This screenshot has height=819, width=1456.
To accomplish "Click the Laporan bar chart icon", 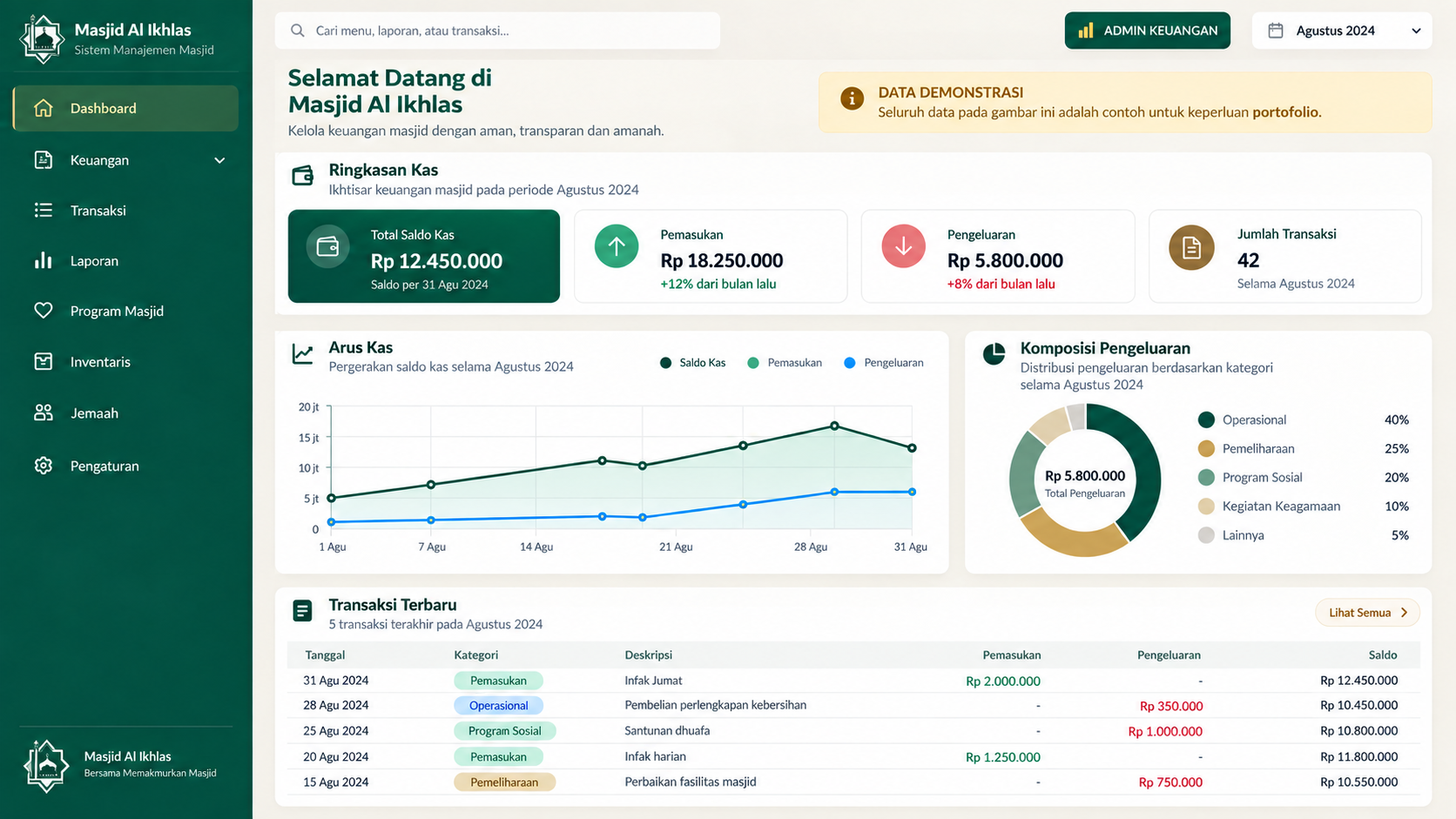I will tap(43, 260).
